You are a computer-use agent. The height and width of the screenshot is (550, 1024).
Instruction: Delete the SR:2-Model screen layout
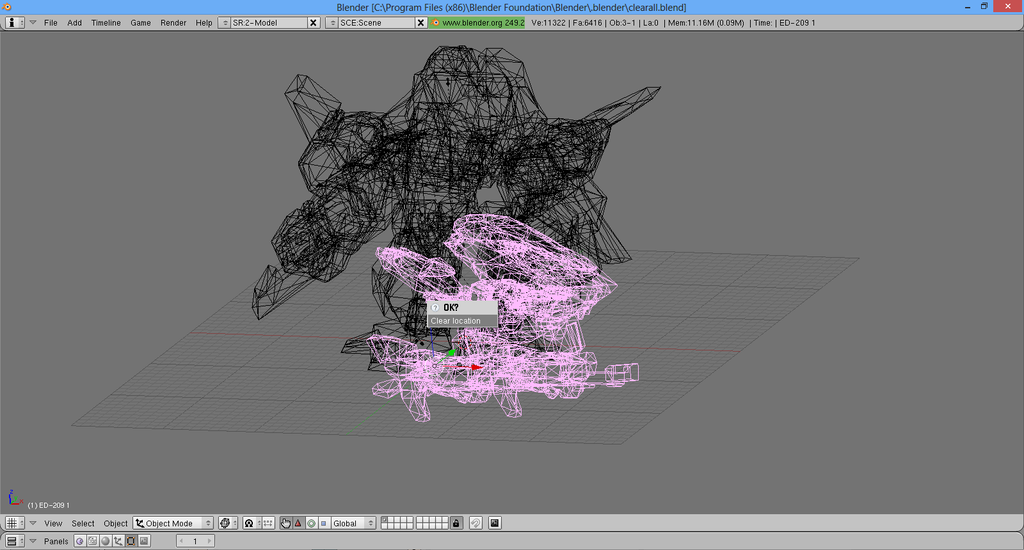tap(313, 23)
